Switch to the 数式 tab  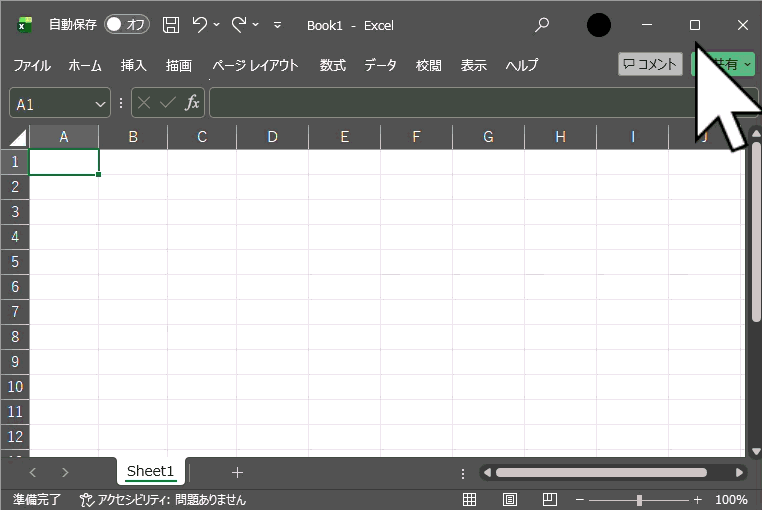[x=333, y=65]
